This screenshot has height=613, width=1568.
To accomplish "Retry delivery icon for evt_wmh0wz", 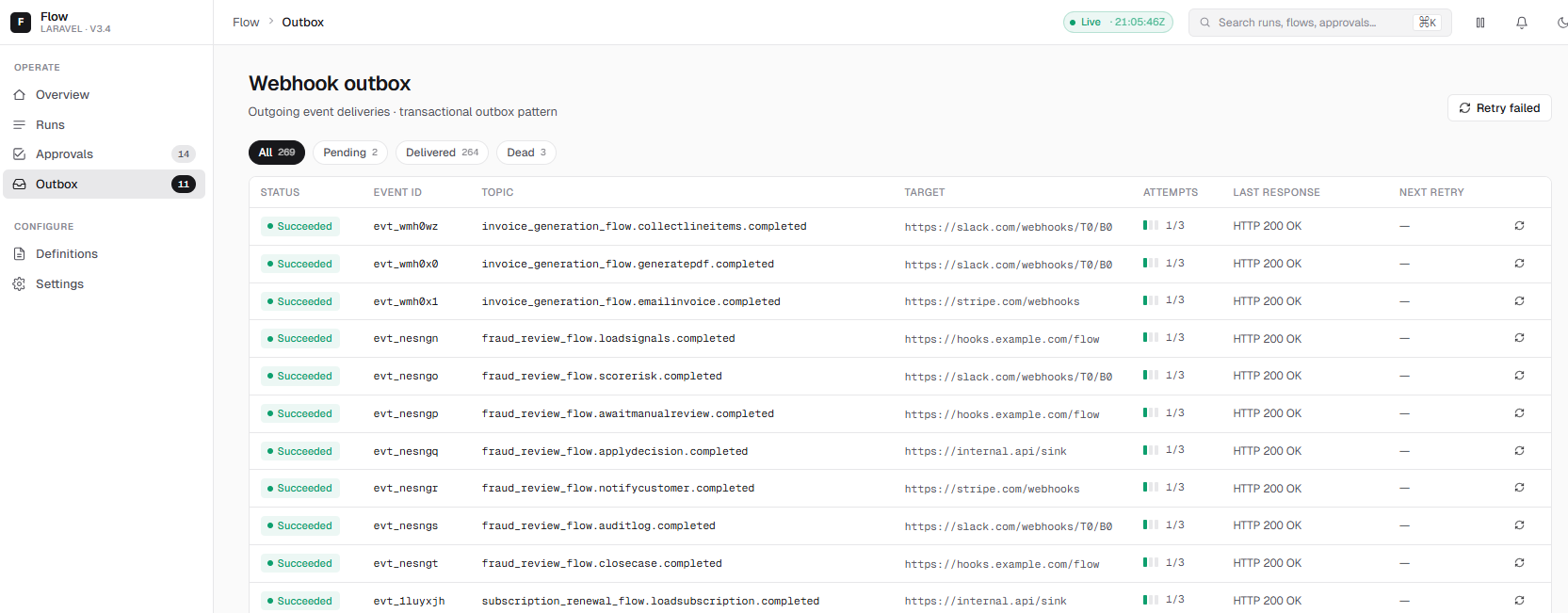I will click(1519, 226).
